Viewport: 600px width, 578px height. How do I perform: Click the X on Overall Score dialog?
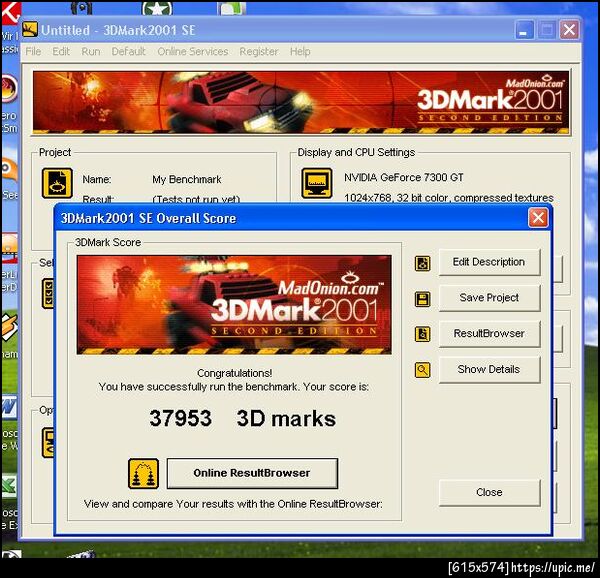[538, 218]
